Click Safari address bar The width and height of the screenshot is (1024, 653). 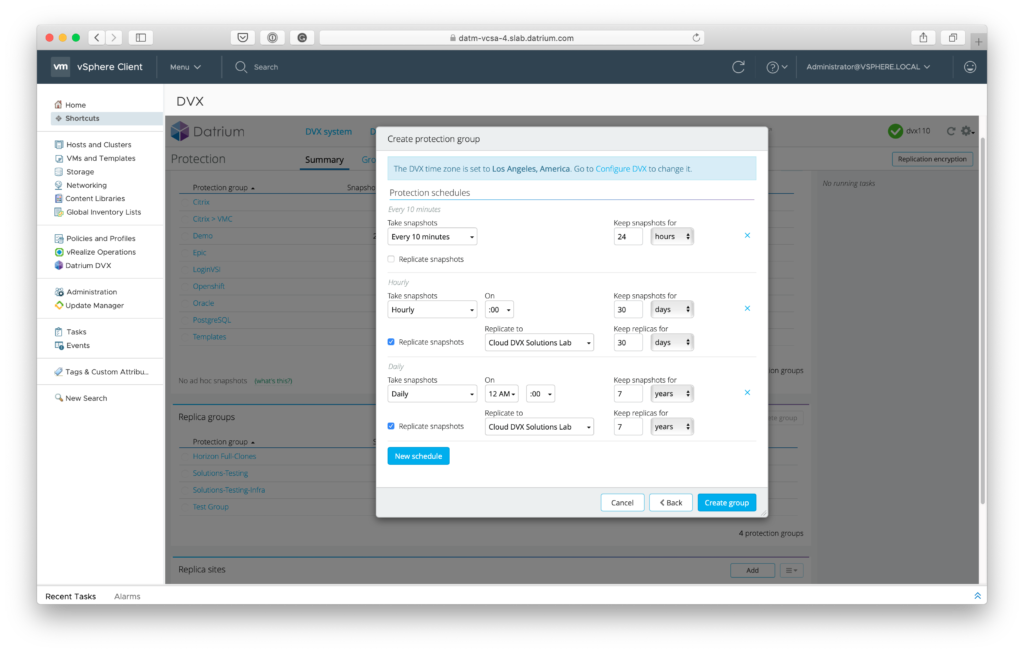click(x=513, y=38)
